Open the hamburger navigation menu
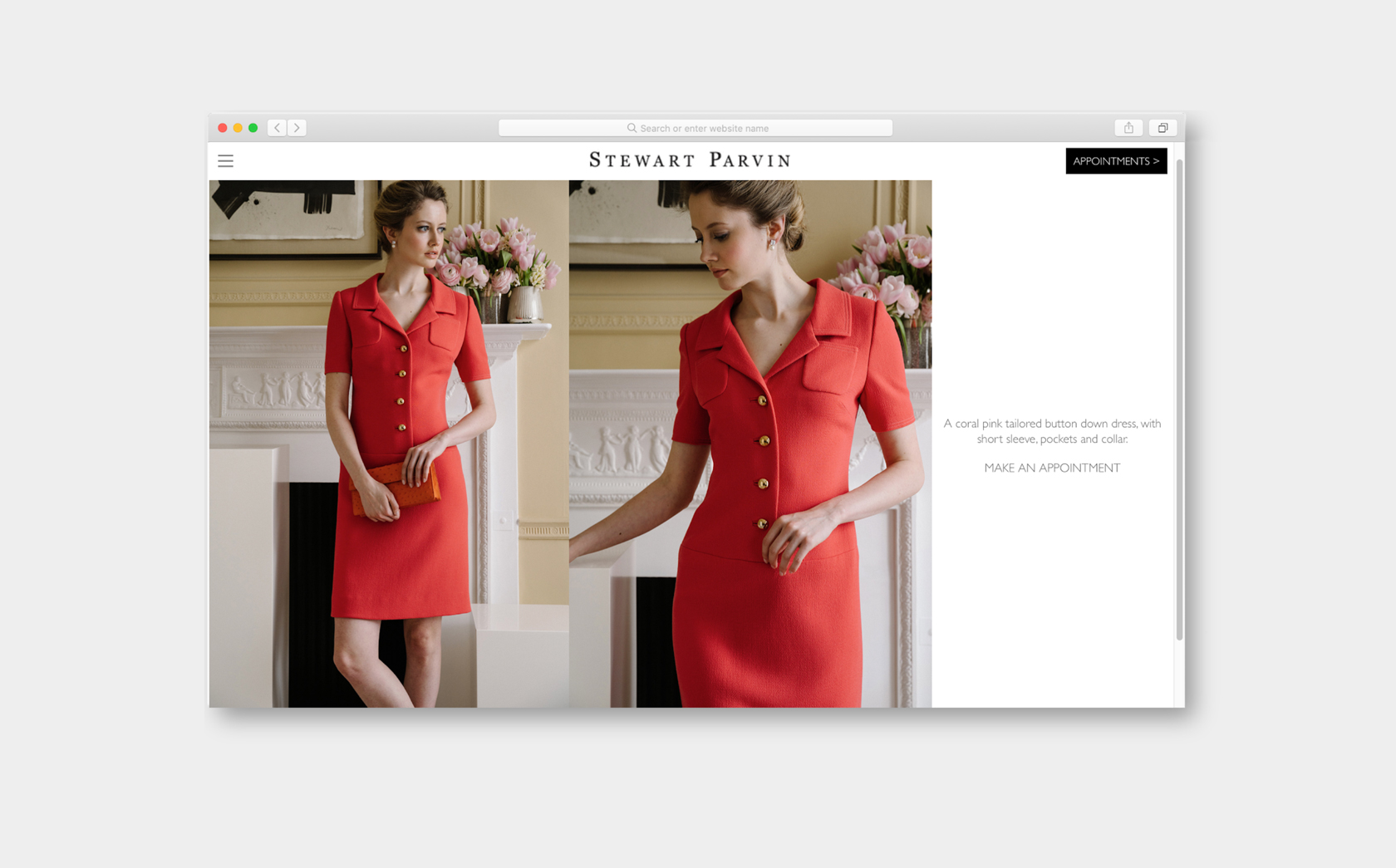This screenshot has height=868, width=1396. [x=225, y=161]
